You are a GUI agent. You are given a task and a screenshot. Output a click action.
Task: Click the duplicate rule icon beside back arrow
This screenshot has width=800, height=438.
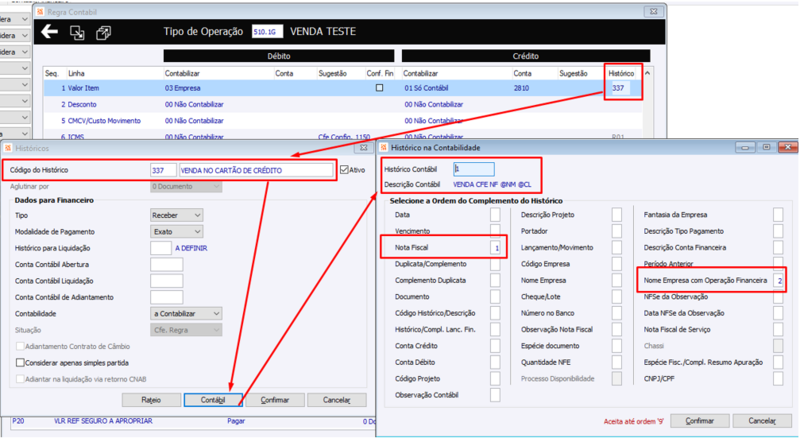point(77,33)
